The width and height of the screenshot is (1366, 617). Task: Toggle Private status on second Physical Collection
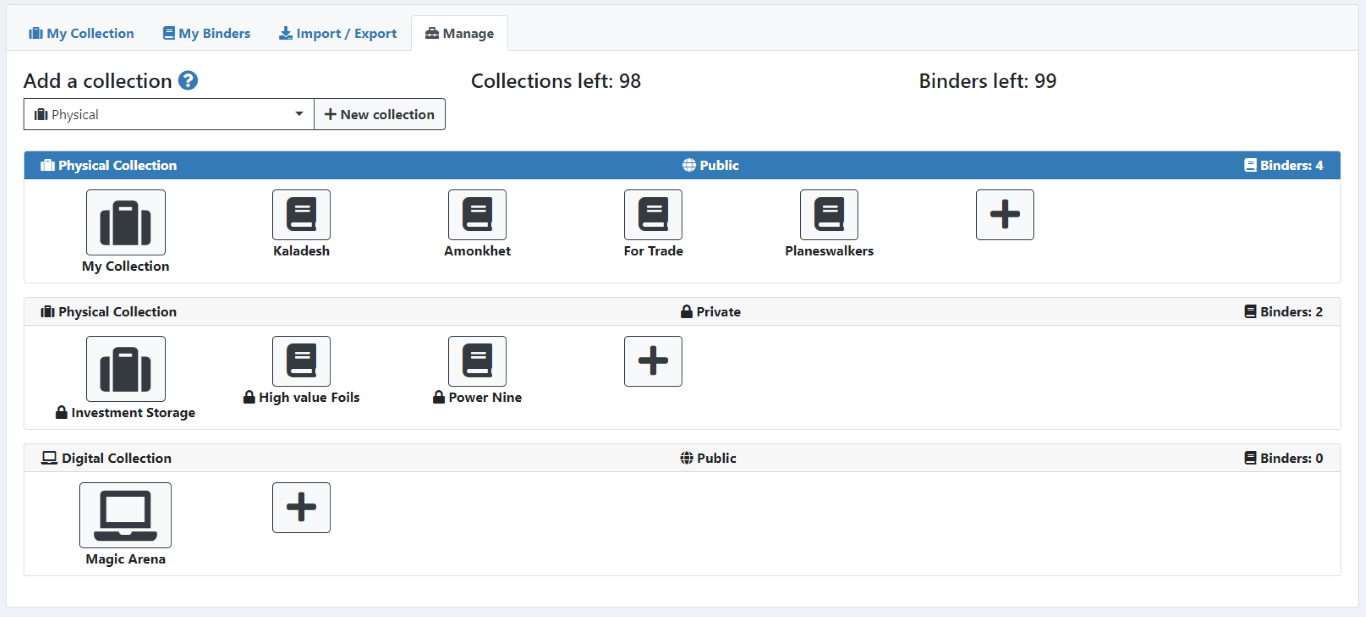coord(710,312)
